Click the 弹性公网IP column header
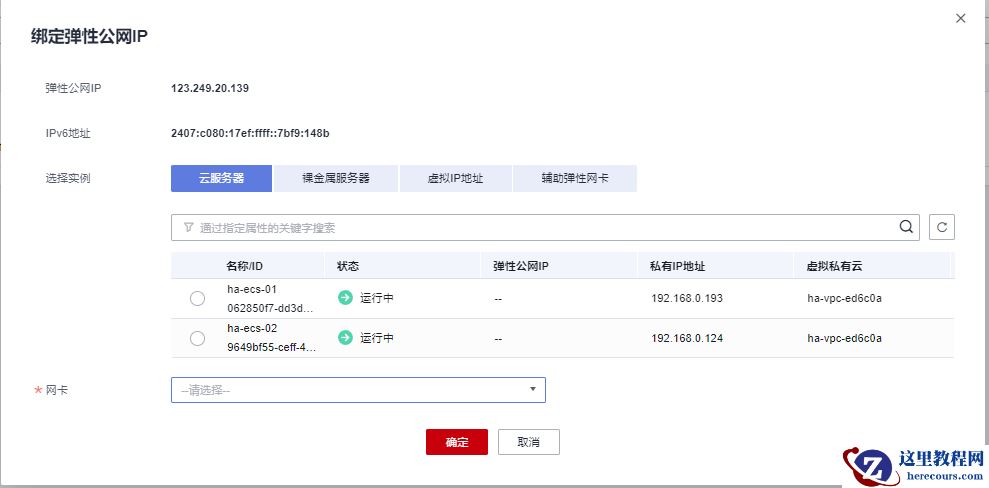989x488 pixels. 521,266
